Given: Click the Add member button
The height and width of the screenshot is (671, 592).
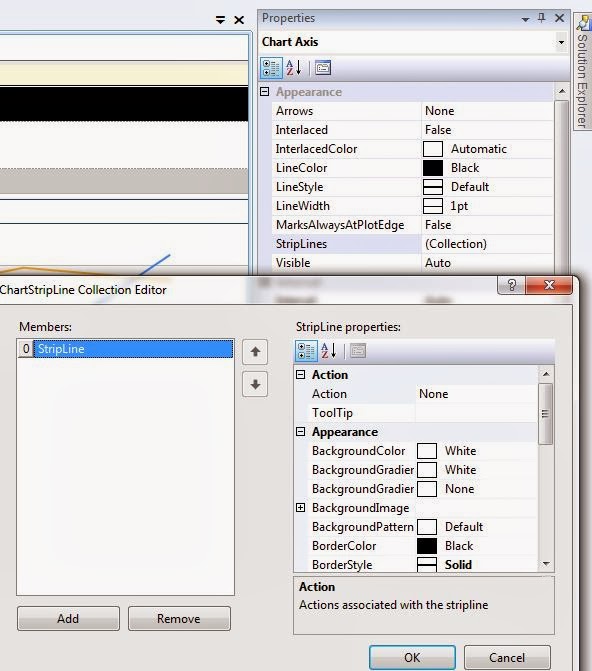Looking at the screenshot, I should click(68, 618).
